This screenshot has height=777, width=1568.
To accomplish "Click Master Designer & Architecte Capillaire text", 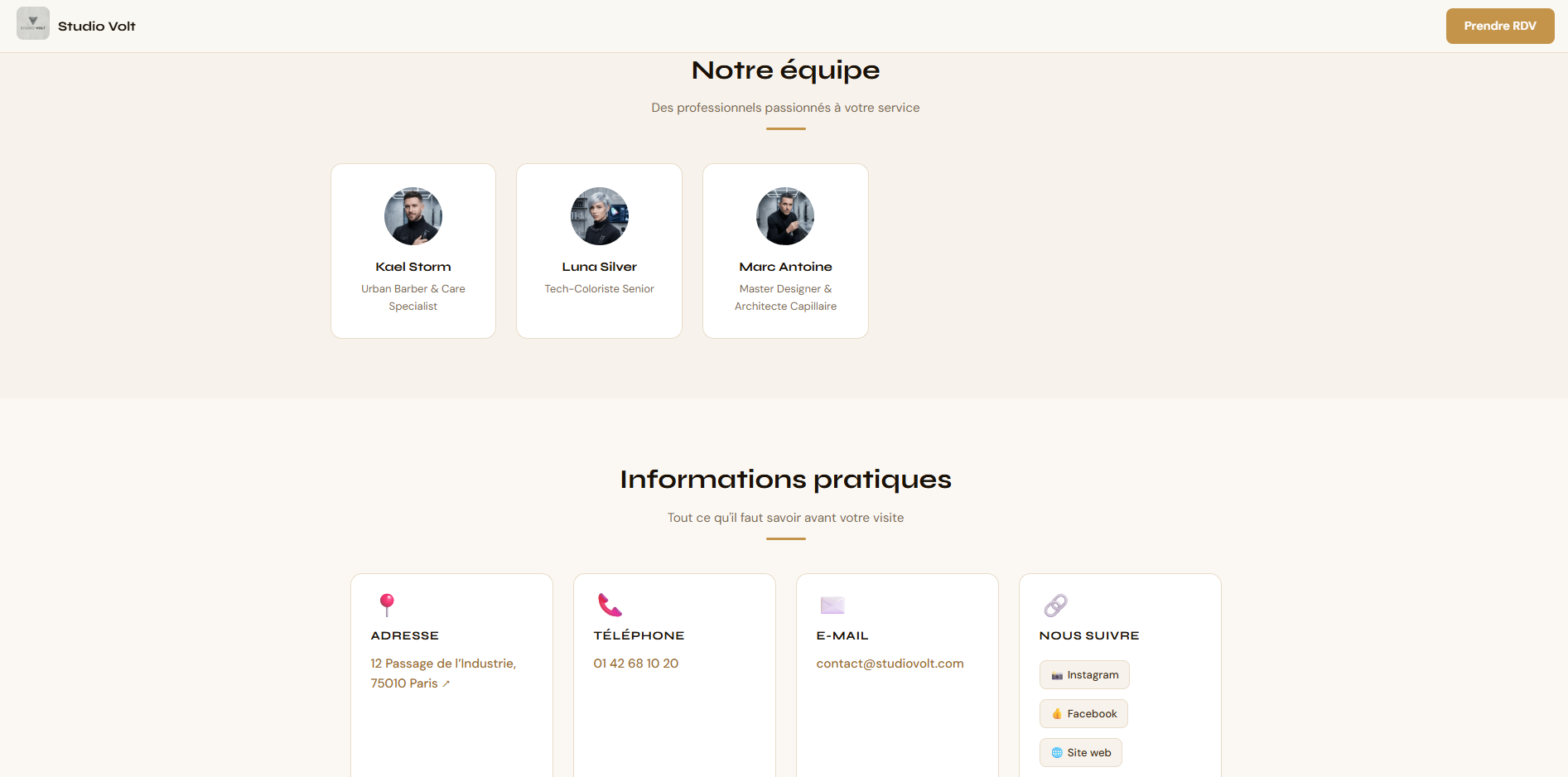I will (x=785, y=297).
